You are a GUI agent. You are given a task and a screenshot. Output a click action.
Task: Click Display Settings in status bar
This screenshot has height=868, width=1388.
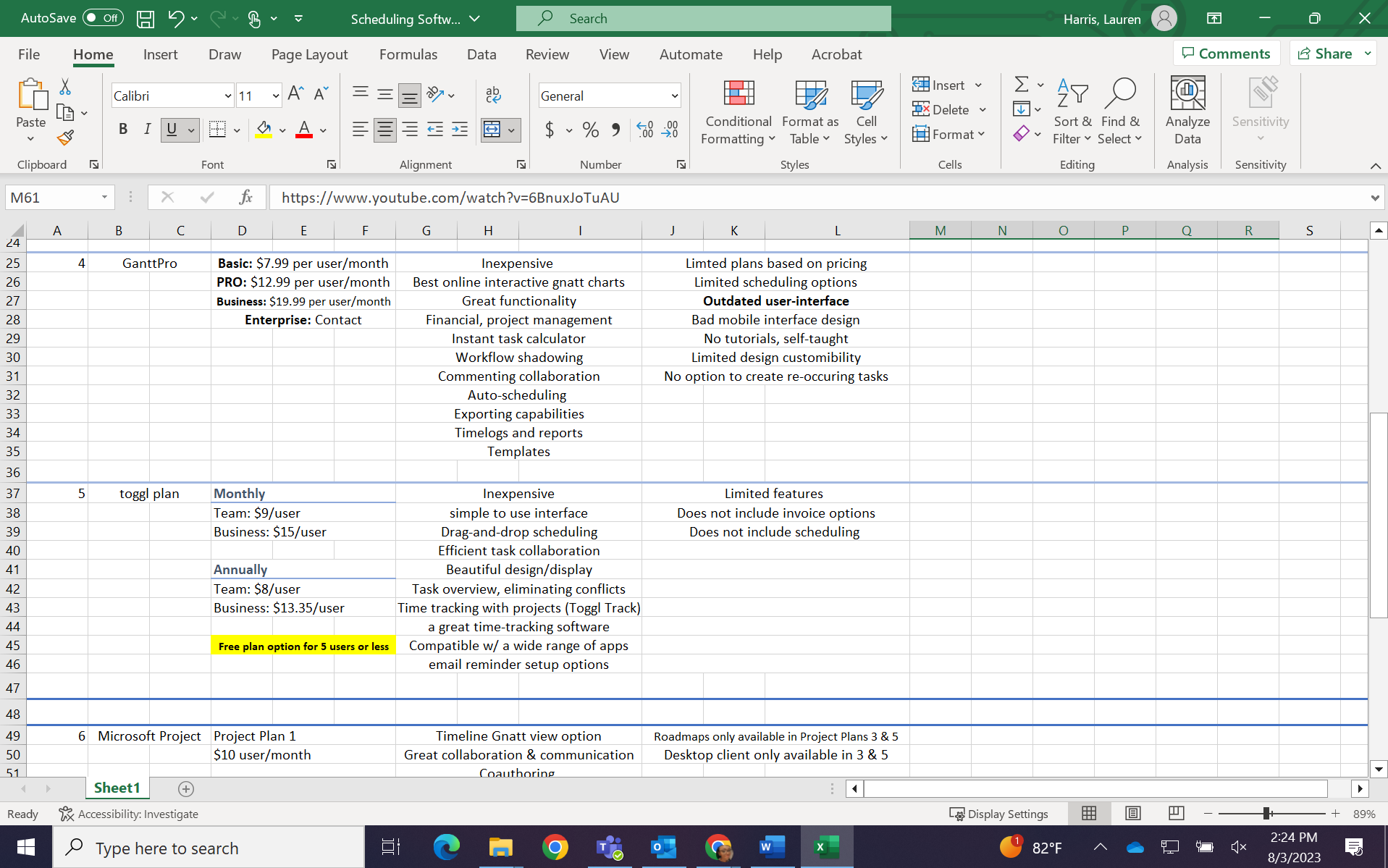tap(999, 814)
